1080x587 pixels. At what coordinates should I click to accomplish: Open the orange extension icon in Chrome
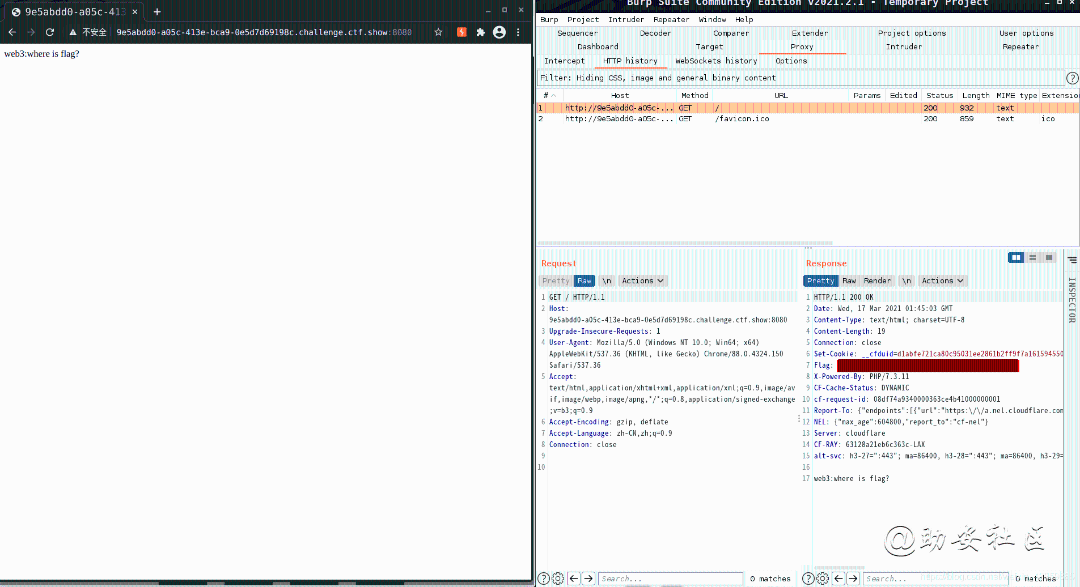tap(461, 32)
